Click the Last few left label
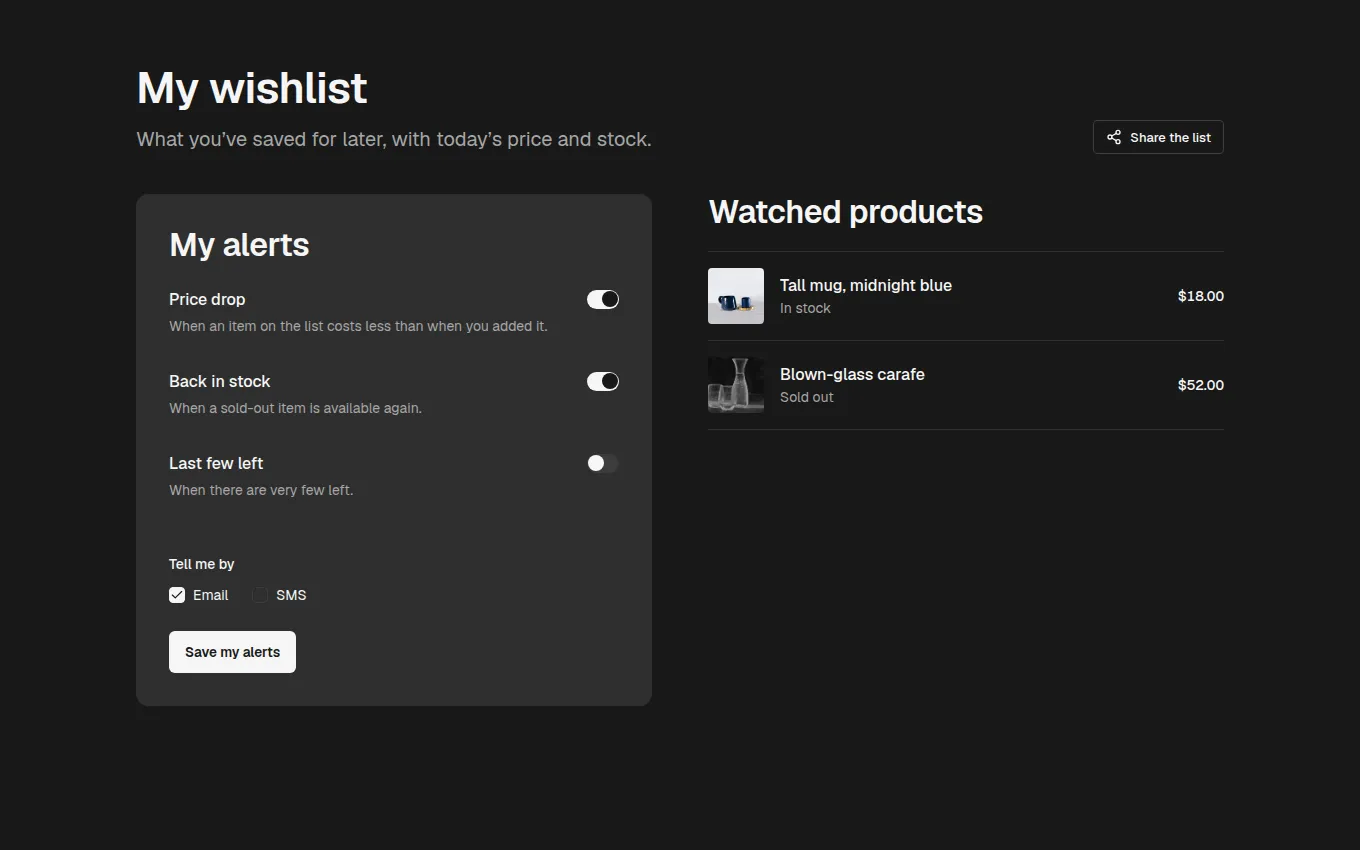Viewport: 1360px width, 850px height. pyautogui.click(x=216, y=463)
